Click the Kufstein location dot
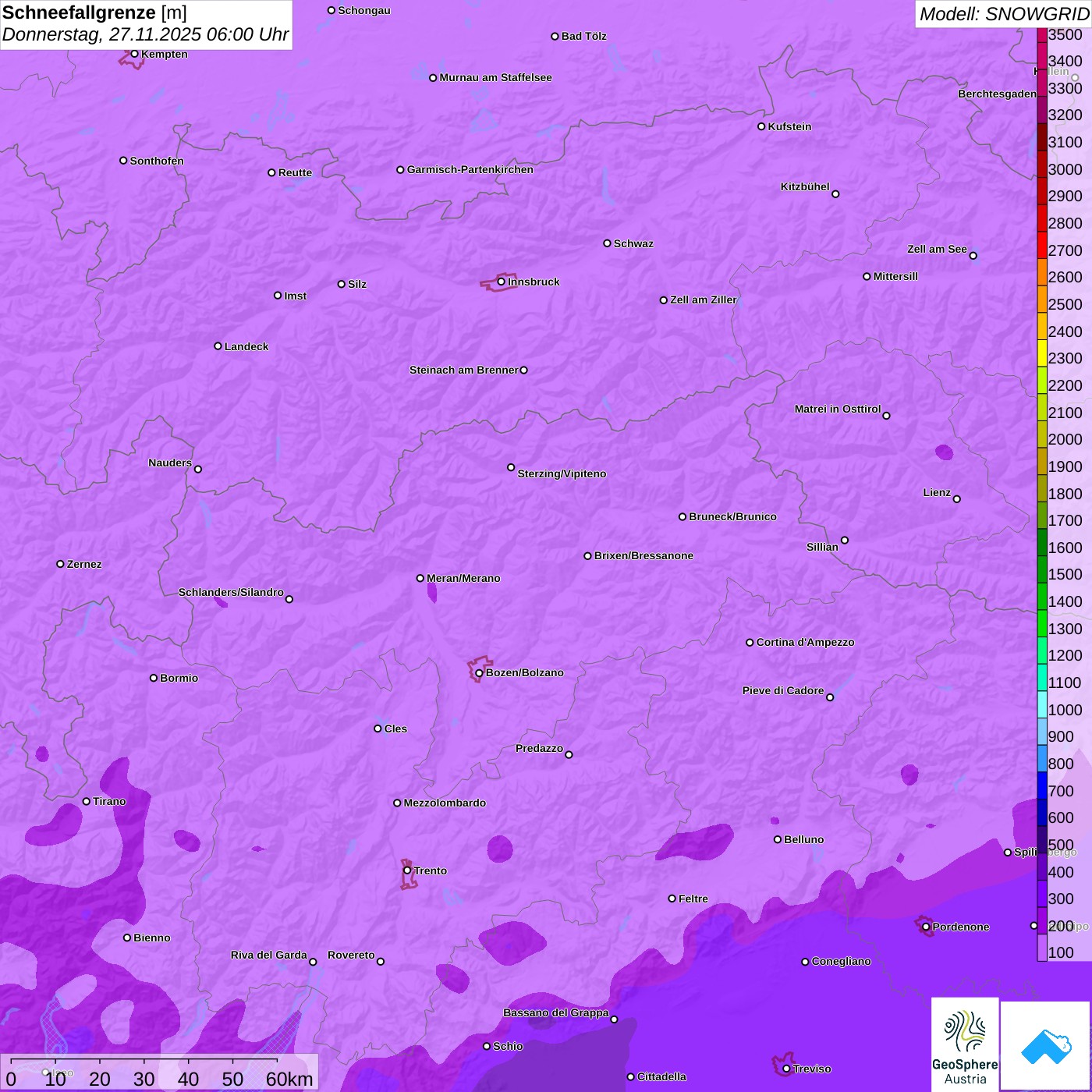 click(761, 126)
